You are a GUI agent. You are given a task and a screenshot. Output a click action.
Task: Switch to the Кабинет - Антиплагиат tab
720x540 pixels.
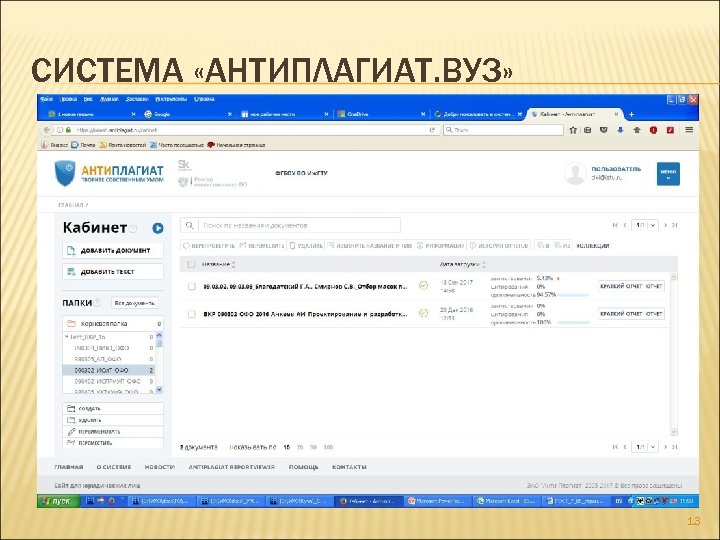[574, 114]
